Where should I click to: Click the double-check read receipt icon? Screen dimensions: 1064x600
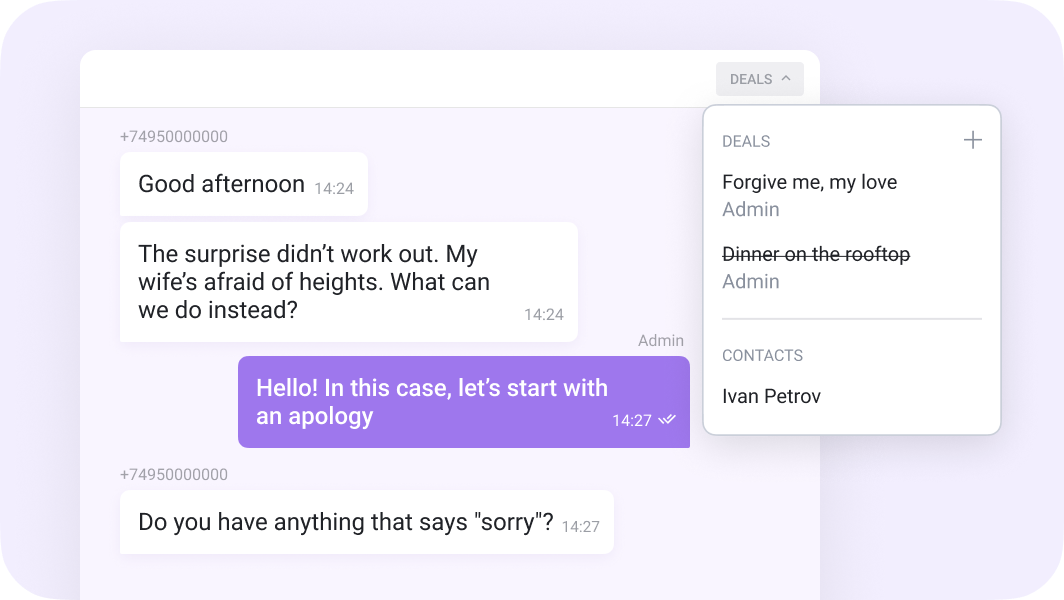click(667, 420)
